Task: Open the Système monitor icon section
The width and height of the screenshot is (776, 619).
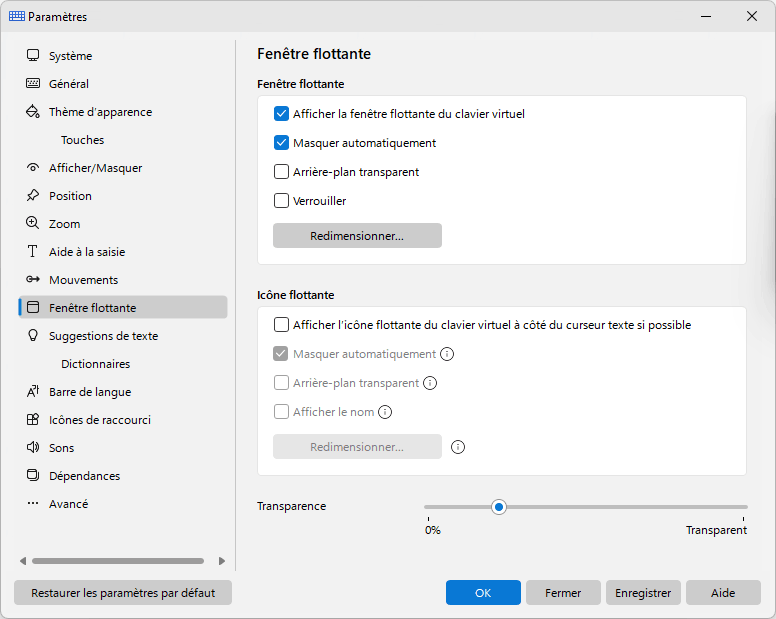Action: (33, 55)
